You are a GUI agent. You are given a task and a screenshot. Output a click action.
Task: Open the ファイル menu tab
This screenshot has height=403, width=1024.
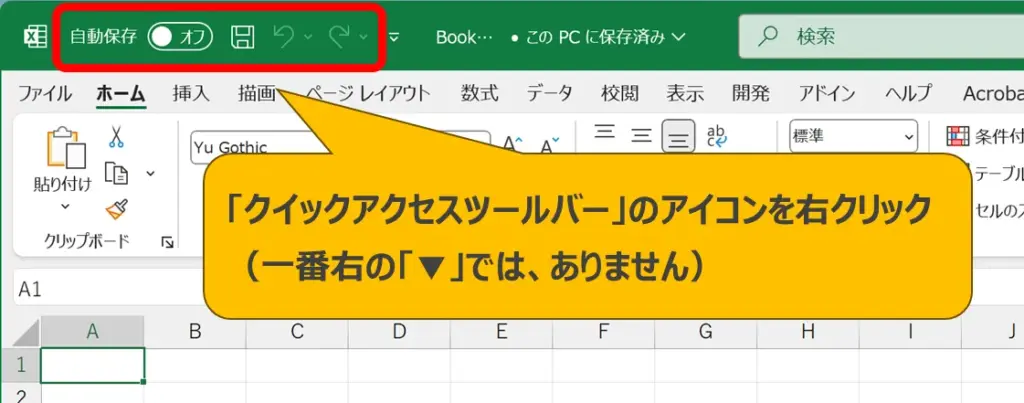(x=45, y=94)
